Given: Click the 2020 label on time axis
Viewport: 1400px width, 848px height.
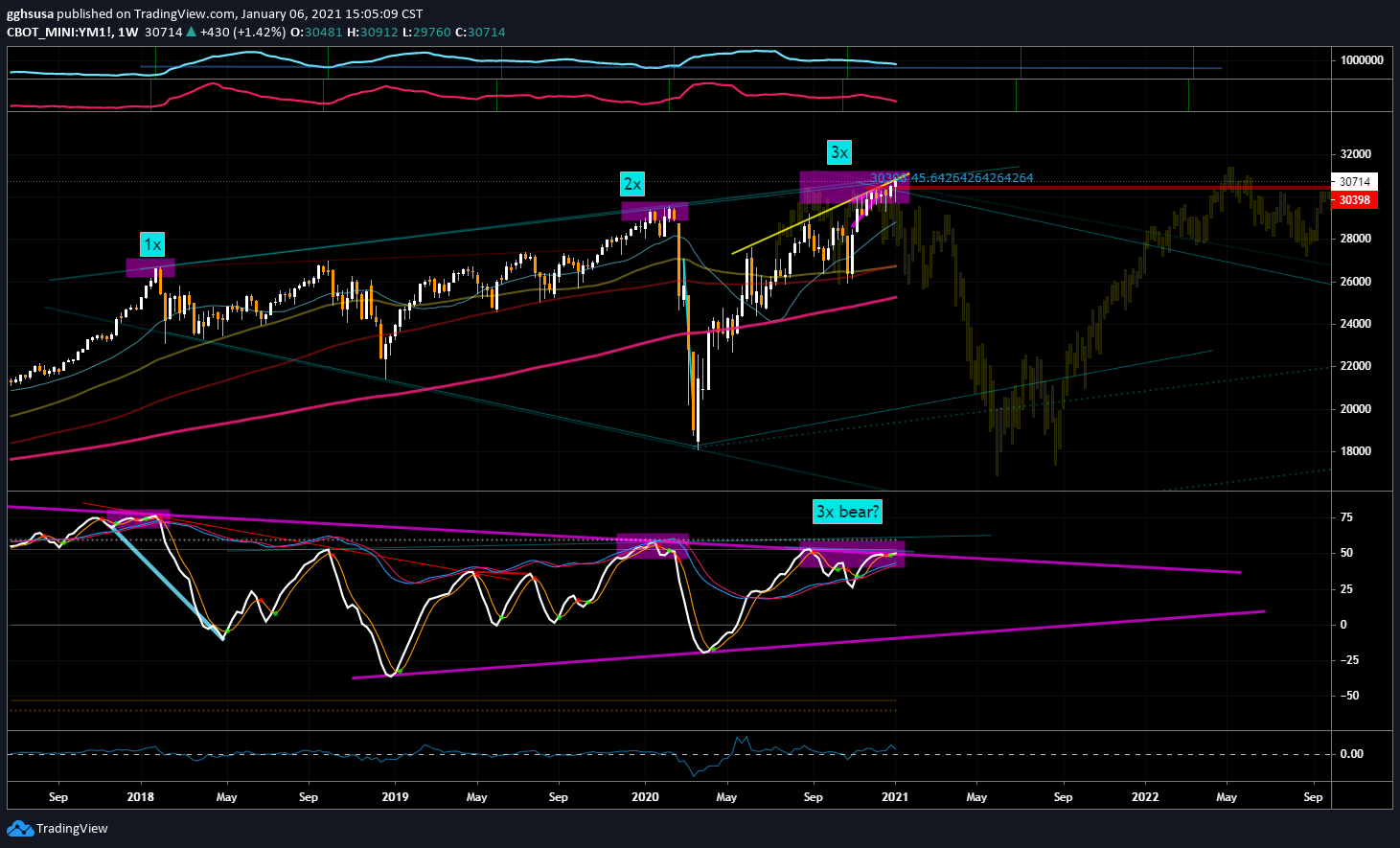Looking at the screenshot, I should 645,797.
